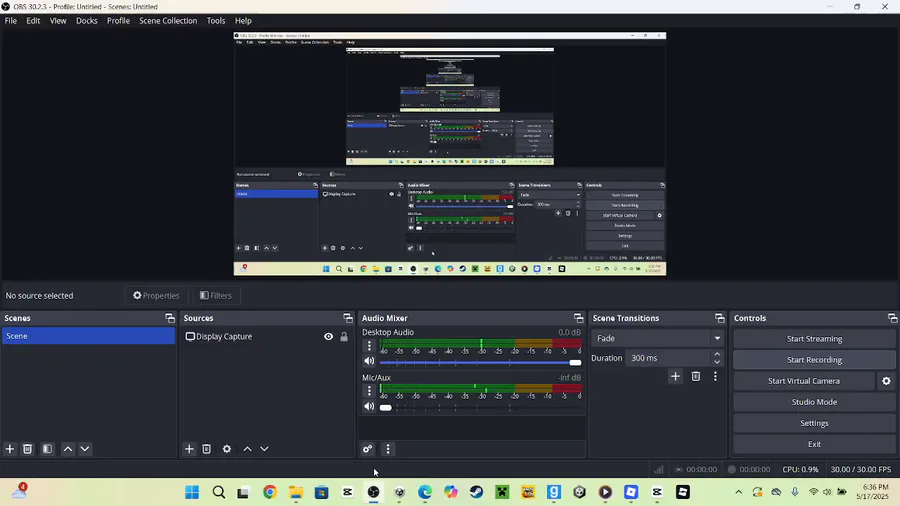Open the Edit menu
This screenshot has height=506, width=900.
[x=33, y=21]
